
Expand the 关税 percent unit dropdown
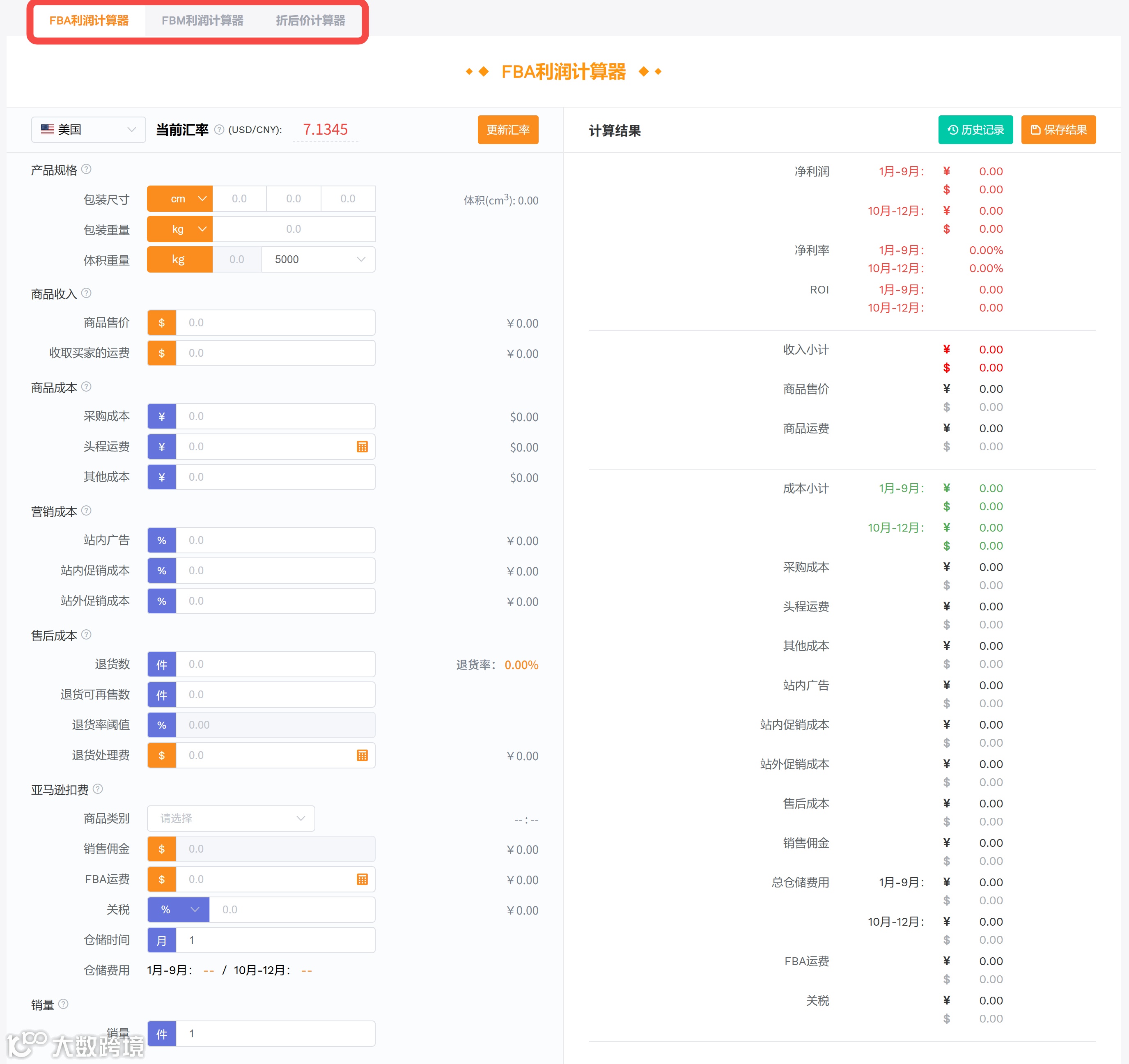[179, 910]
